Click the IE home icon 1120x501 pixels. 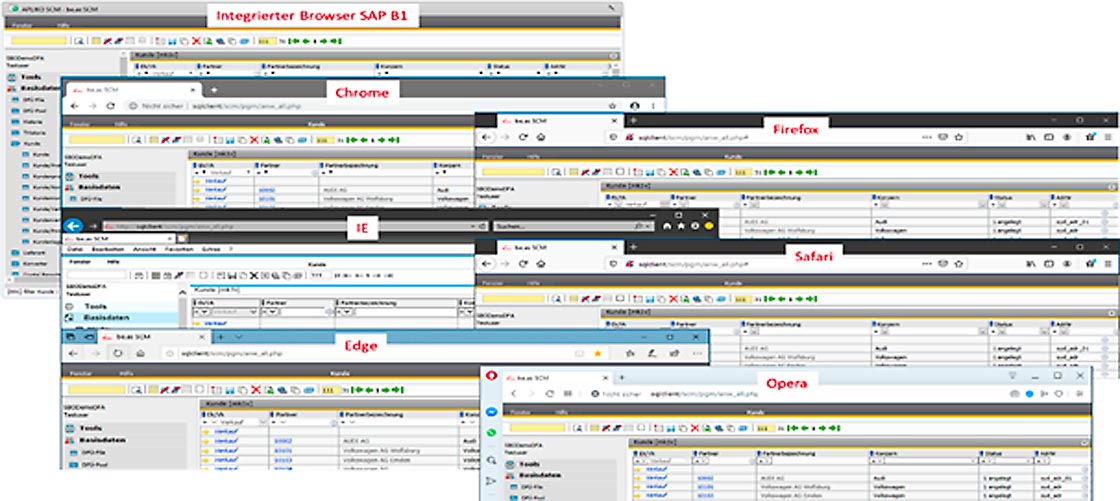click(667, 227)
